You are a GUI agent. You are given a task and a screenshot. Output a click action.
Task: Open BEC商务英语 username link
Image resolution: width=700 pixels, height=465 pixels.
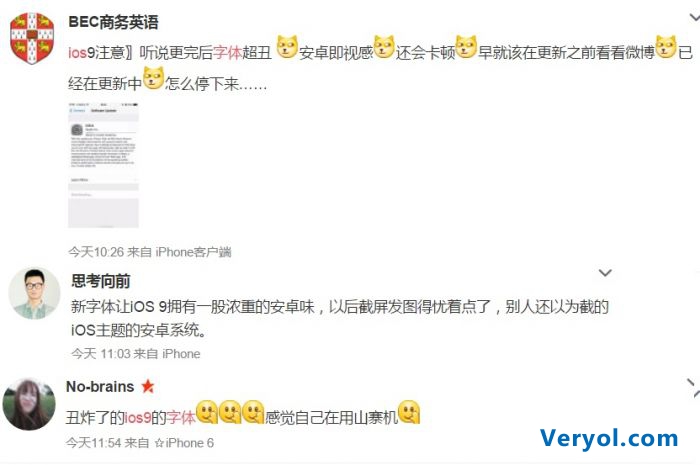pos(113,22)
